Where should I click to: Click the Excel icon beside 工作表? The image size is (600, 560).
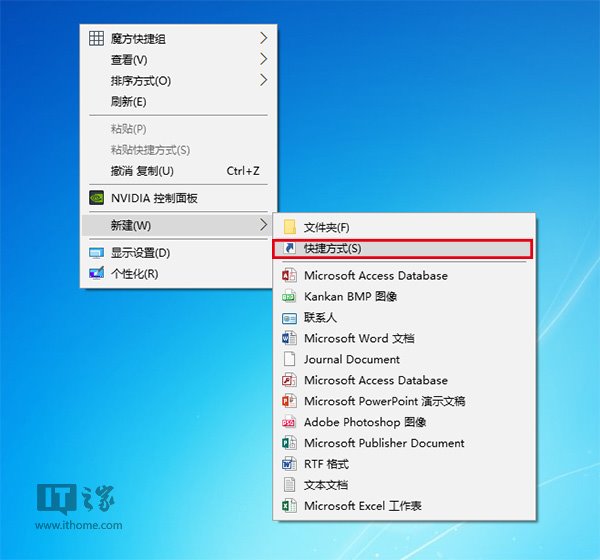click(289, 506)
